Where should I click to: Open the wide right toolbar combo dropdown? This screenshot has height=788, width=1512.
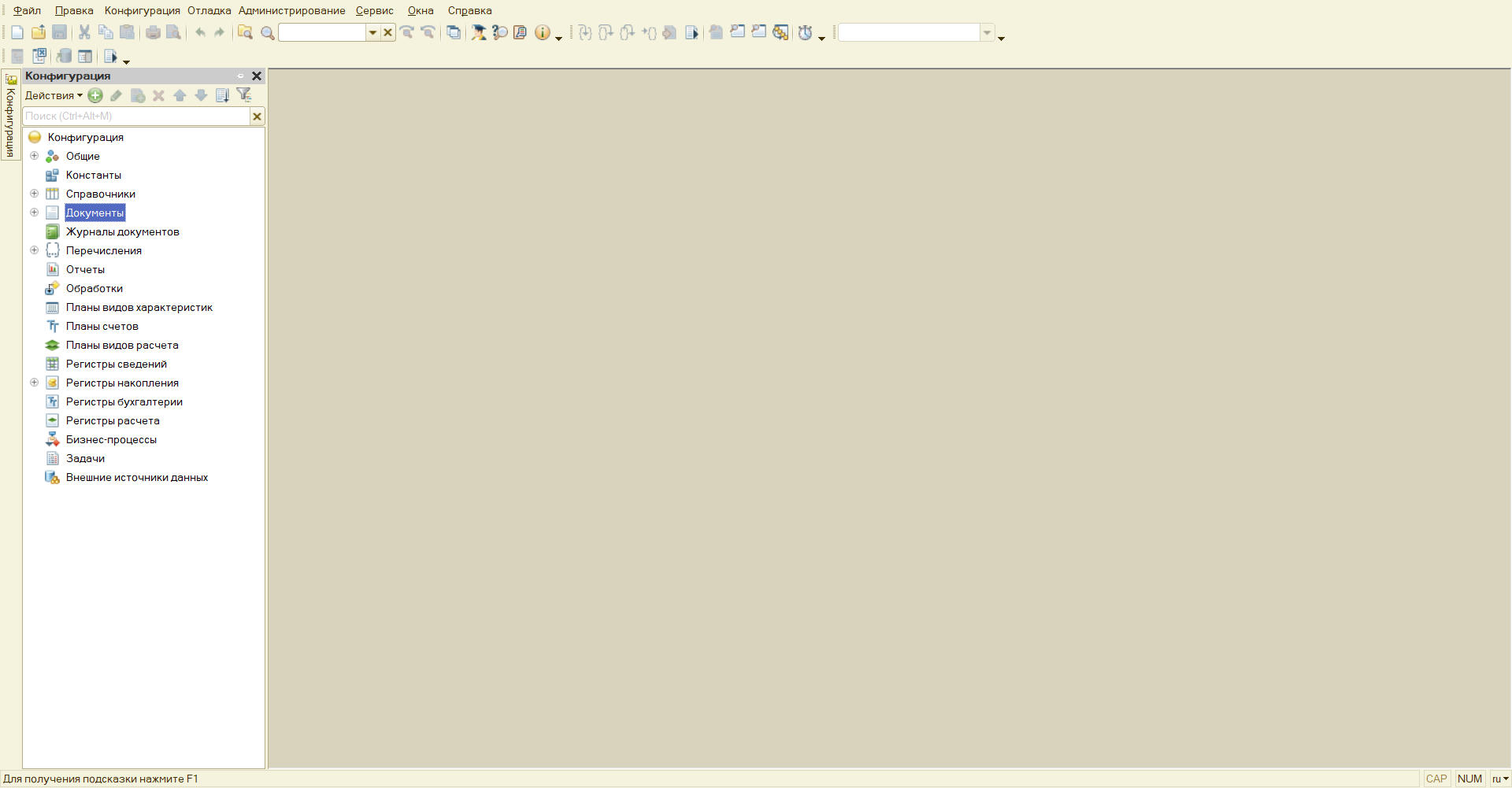click(x=987, y=32)
